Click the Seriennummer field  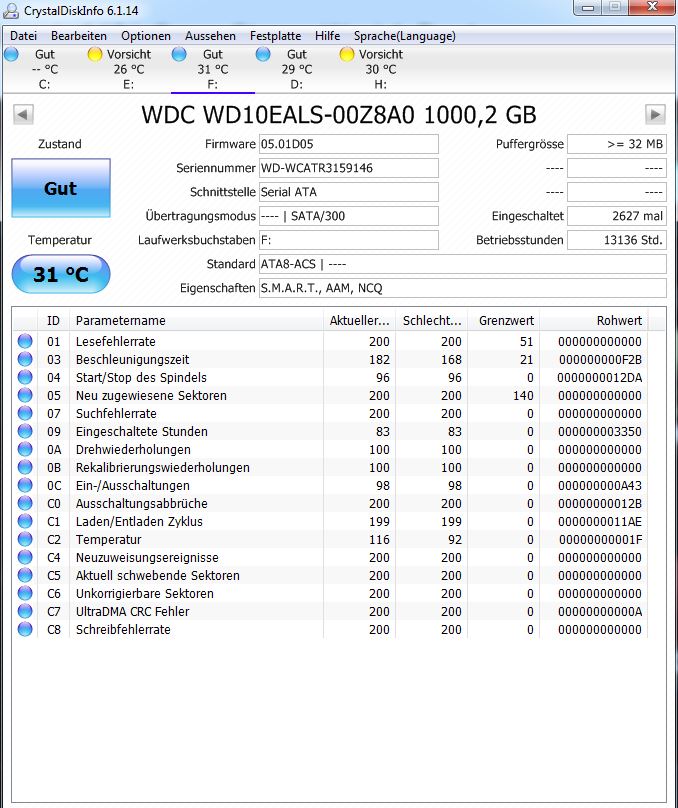(349, 168)
